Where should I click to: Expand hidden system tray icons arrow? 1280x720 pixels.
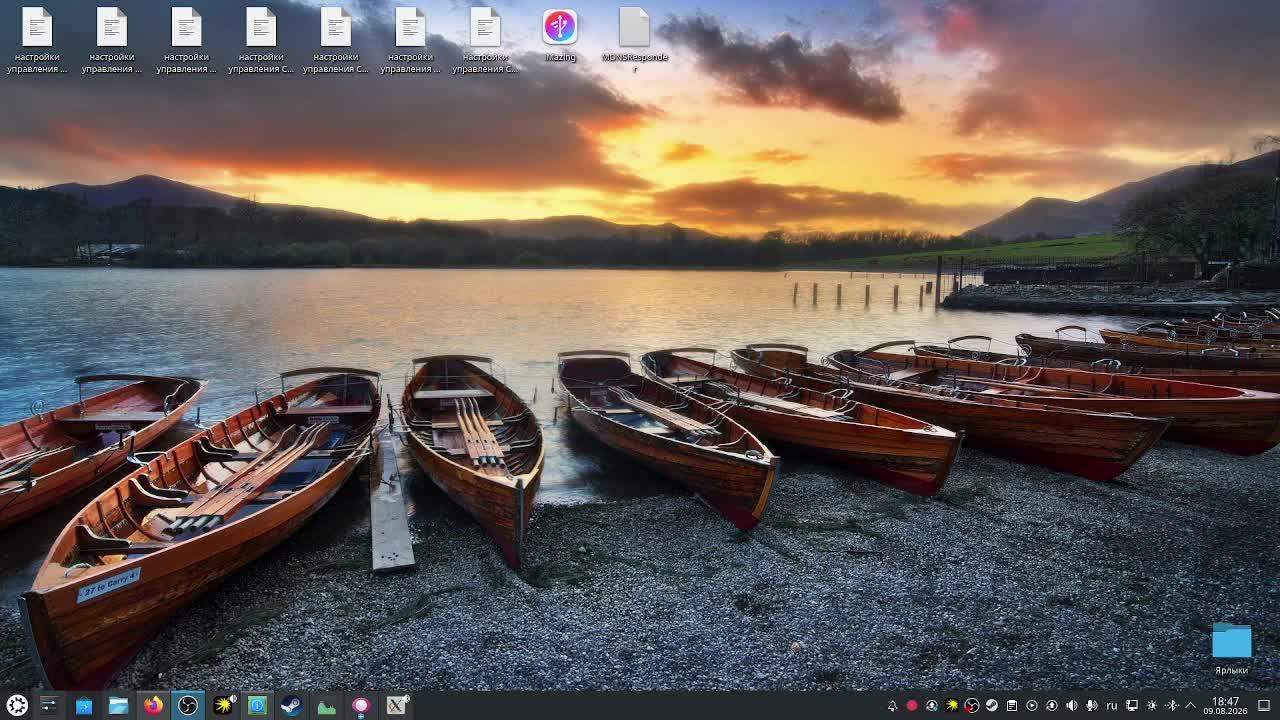coord(1190,705)
